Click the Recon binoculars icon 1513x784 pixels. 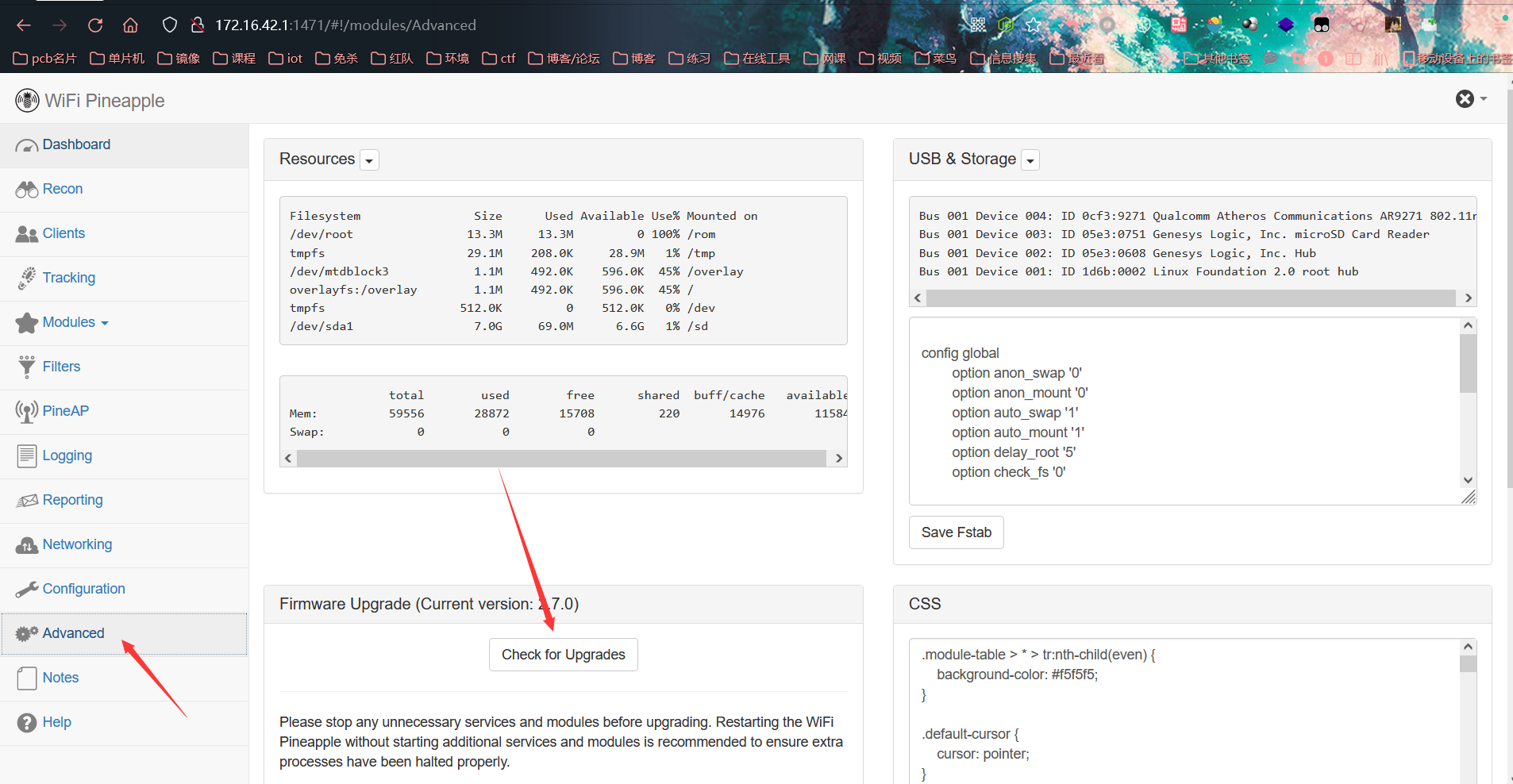(x=26, y=190)
